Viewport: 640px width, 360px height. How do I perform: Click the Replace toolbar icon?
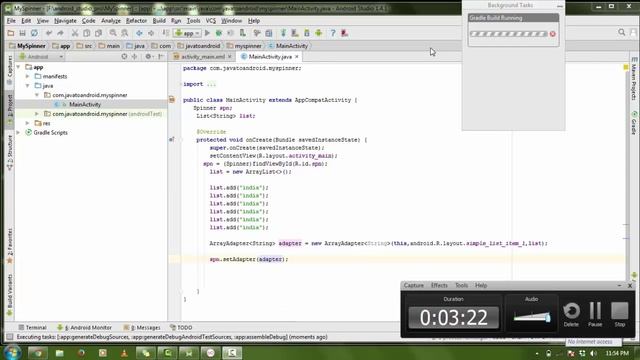(124, 33)
